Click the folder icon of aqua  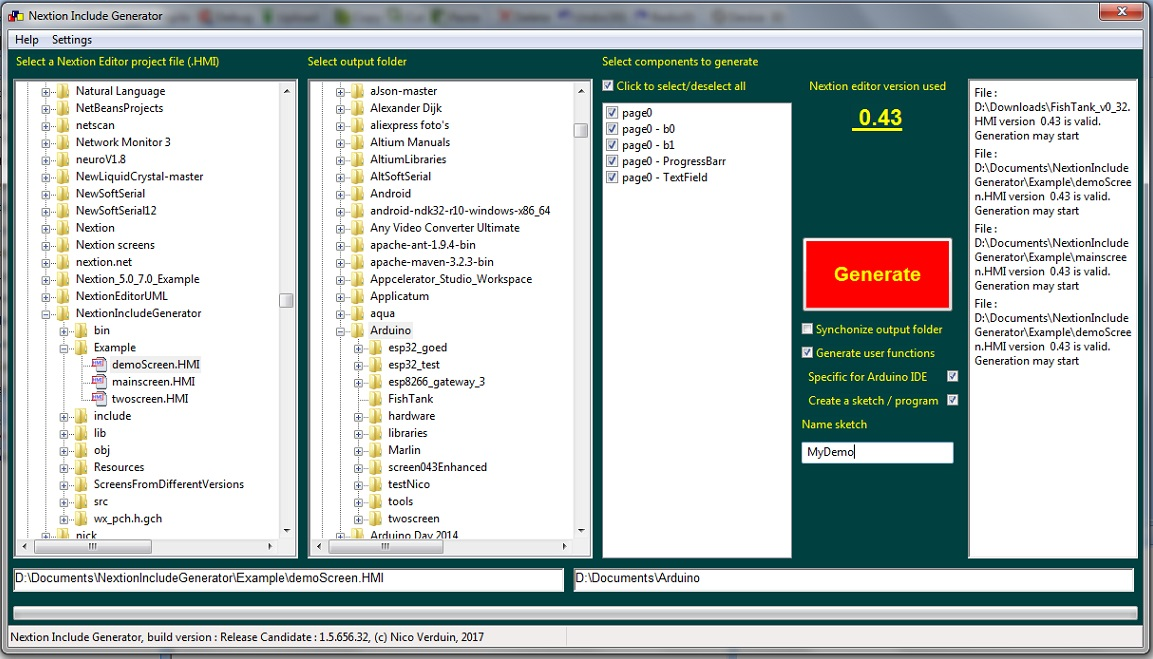point(357,313)
